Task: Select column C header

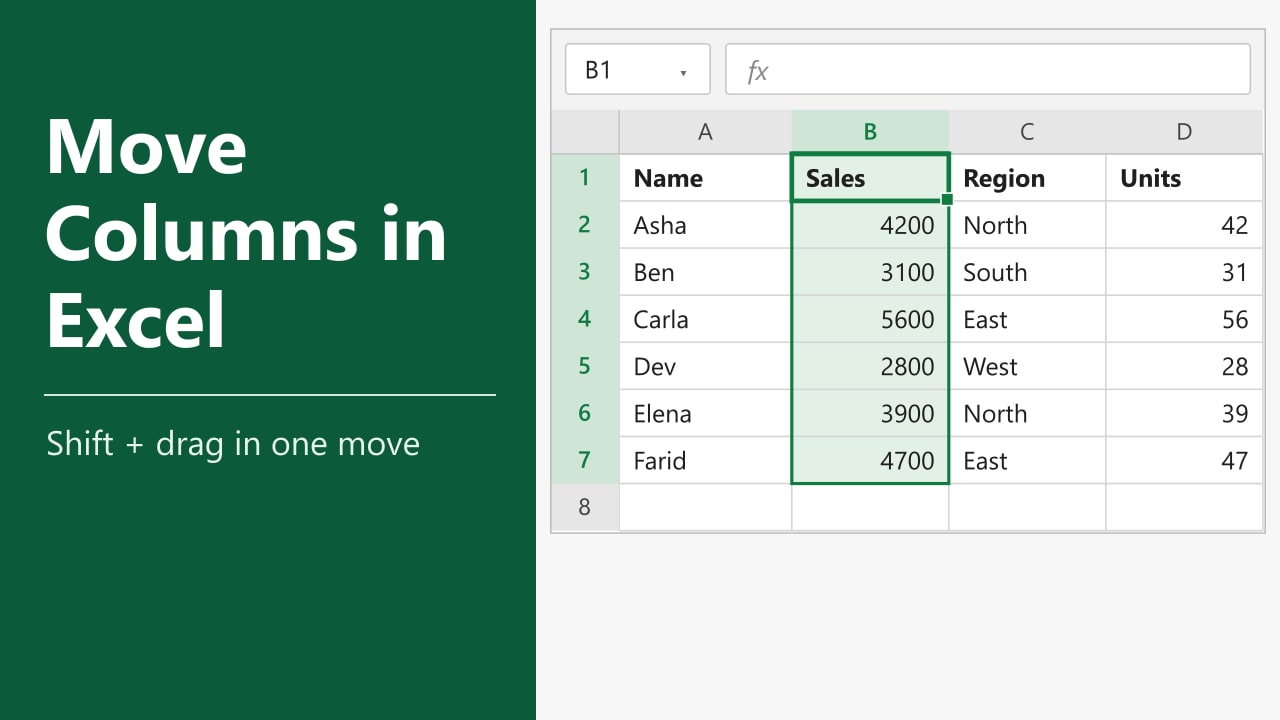Action: tap(1027, 132)
